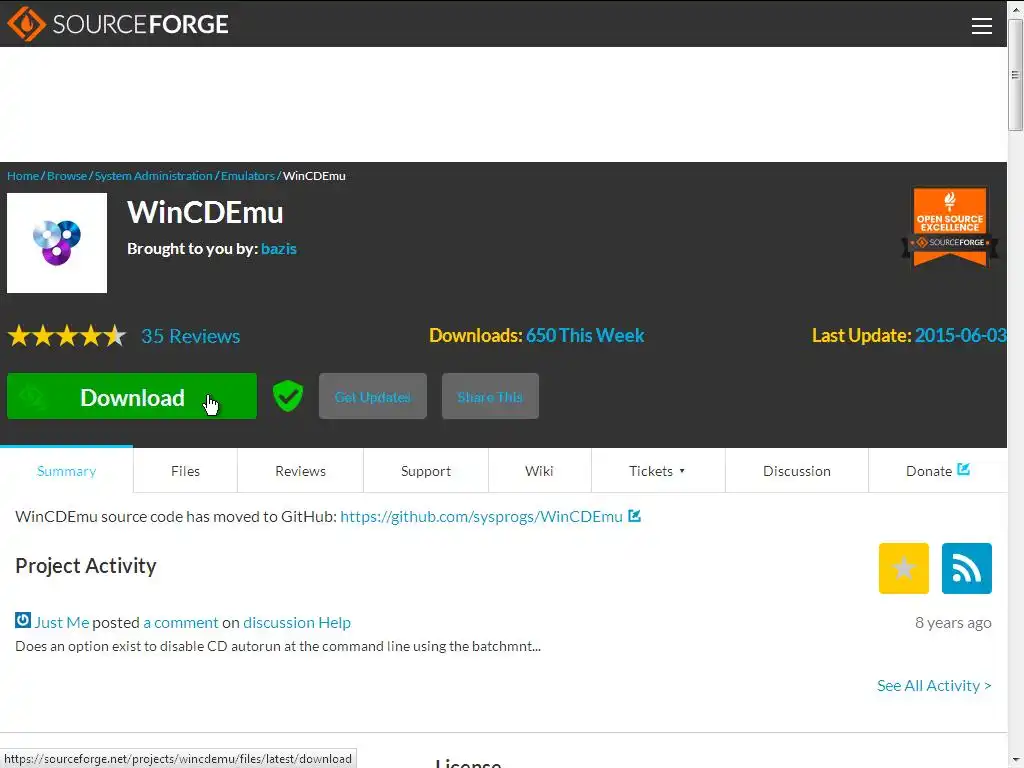
Task: Click the Home breadcrumb link
Action: tap(23, 176)
